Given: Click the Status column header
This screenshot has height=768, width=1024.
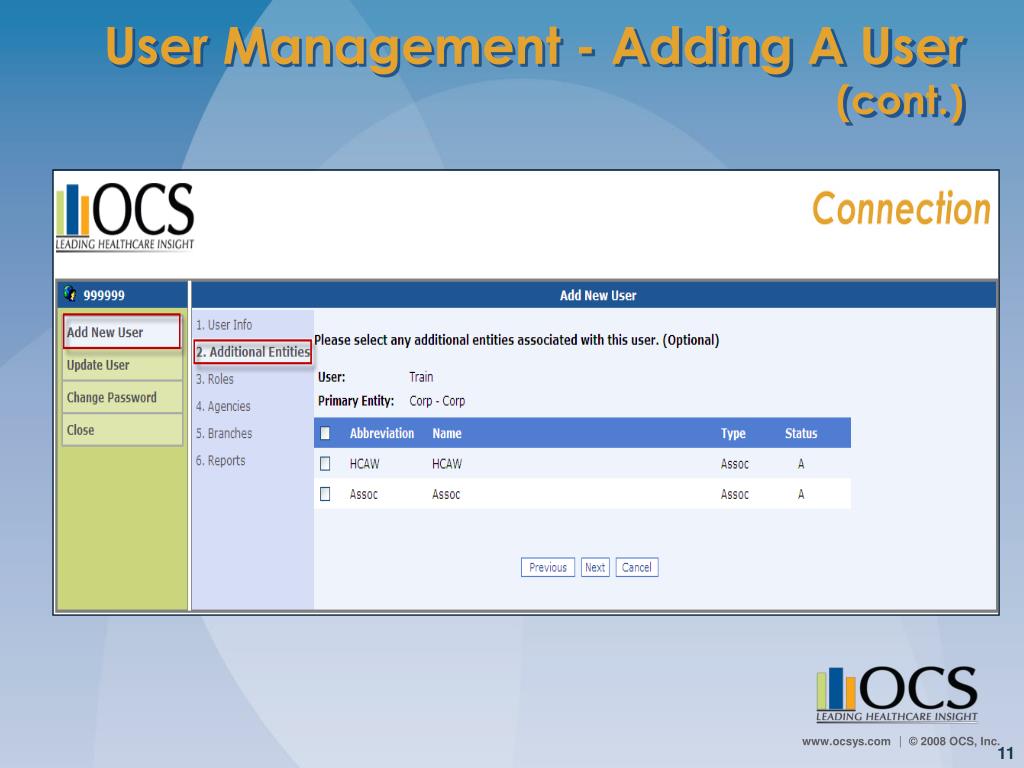Looking at the screenshot, I should click(801, 433).
